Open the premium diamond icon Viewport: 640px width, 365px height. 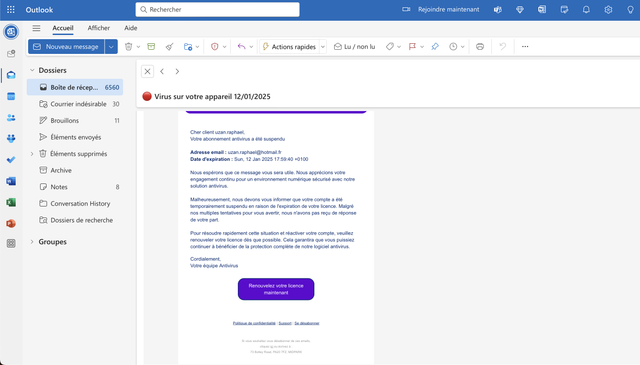coord(520,9)
